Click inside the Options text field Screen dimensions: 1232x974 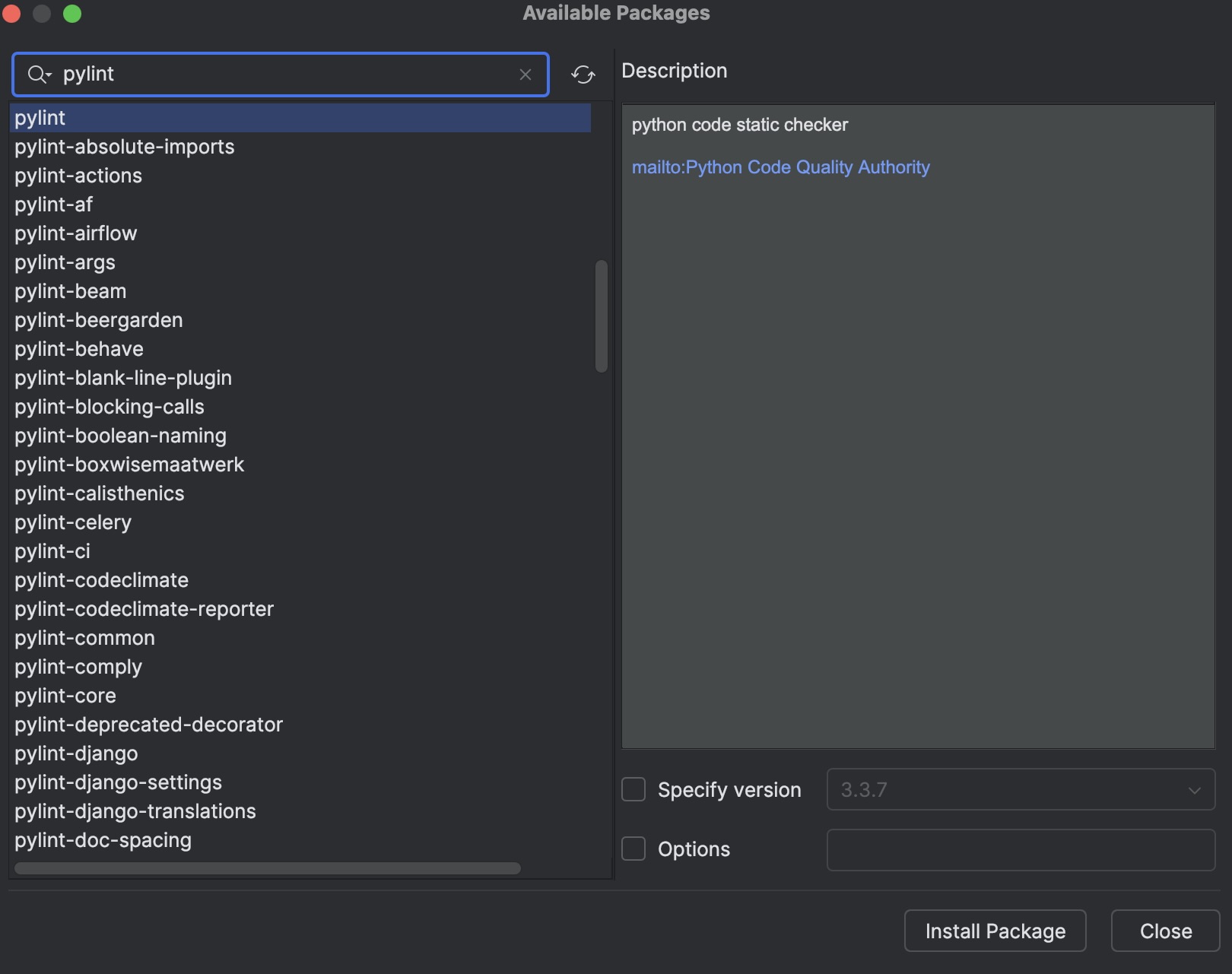[x=1019, y=849]
